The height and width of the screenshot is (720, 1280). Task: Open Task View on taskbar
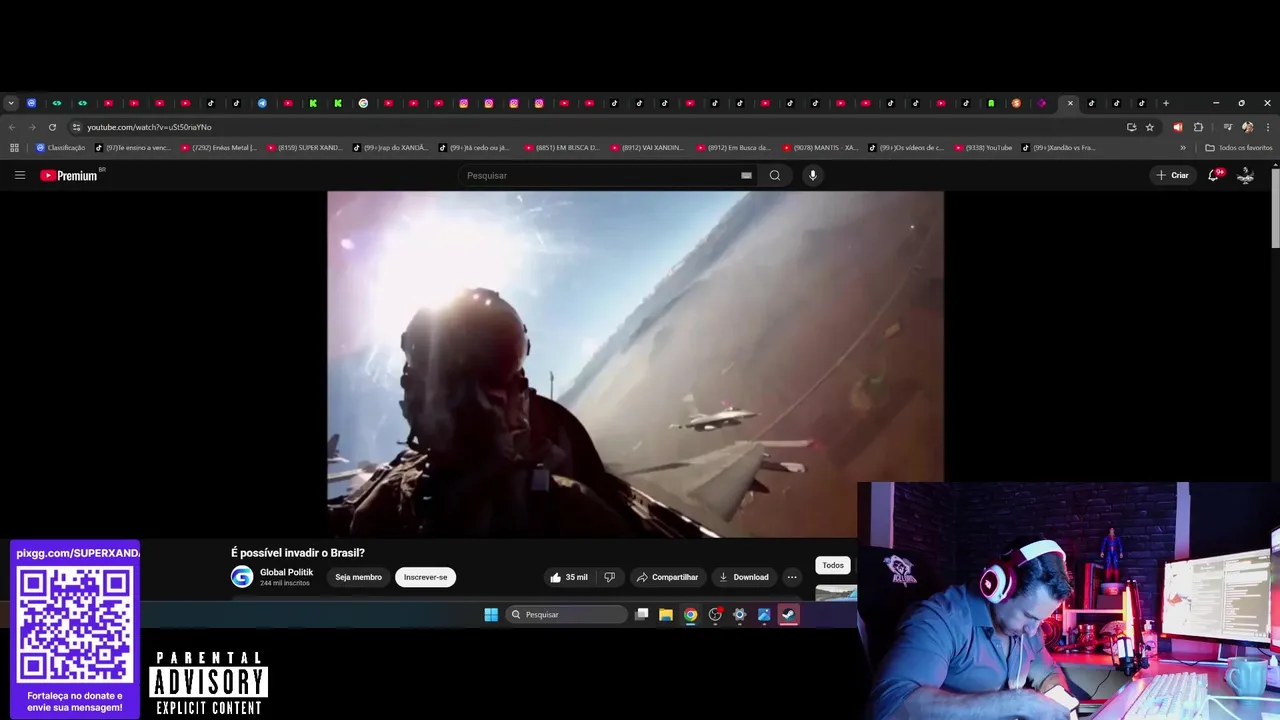coord(642,615)
